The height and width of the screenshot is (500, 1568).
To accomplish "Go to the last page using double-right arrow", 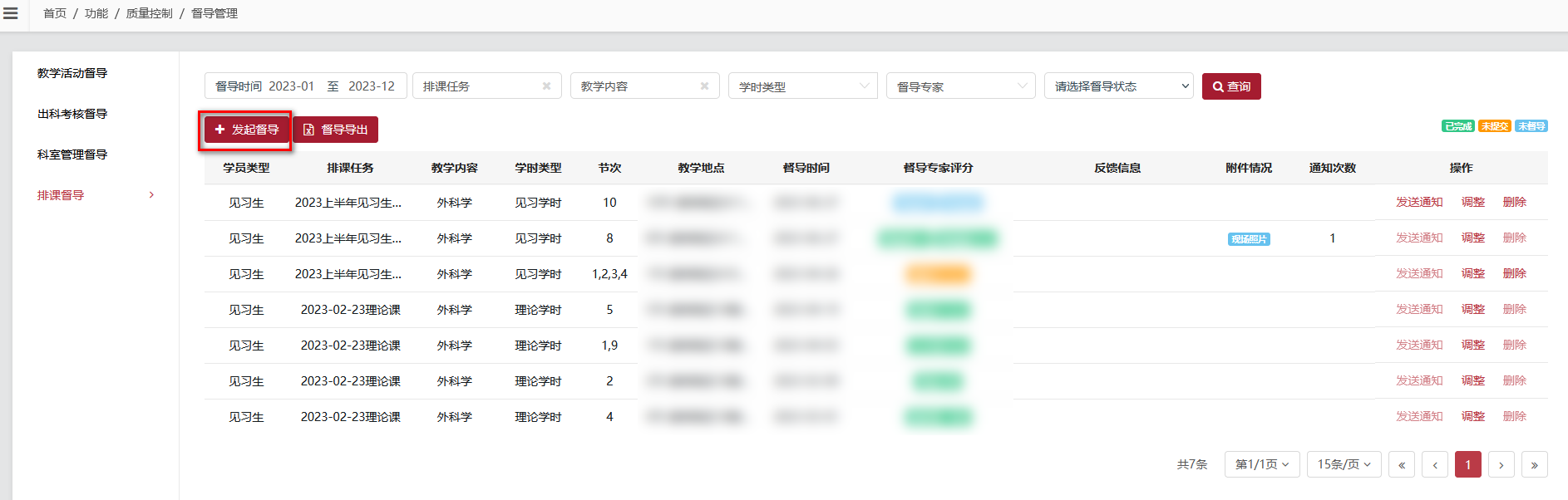I will coord(1535,465).
